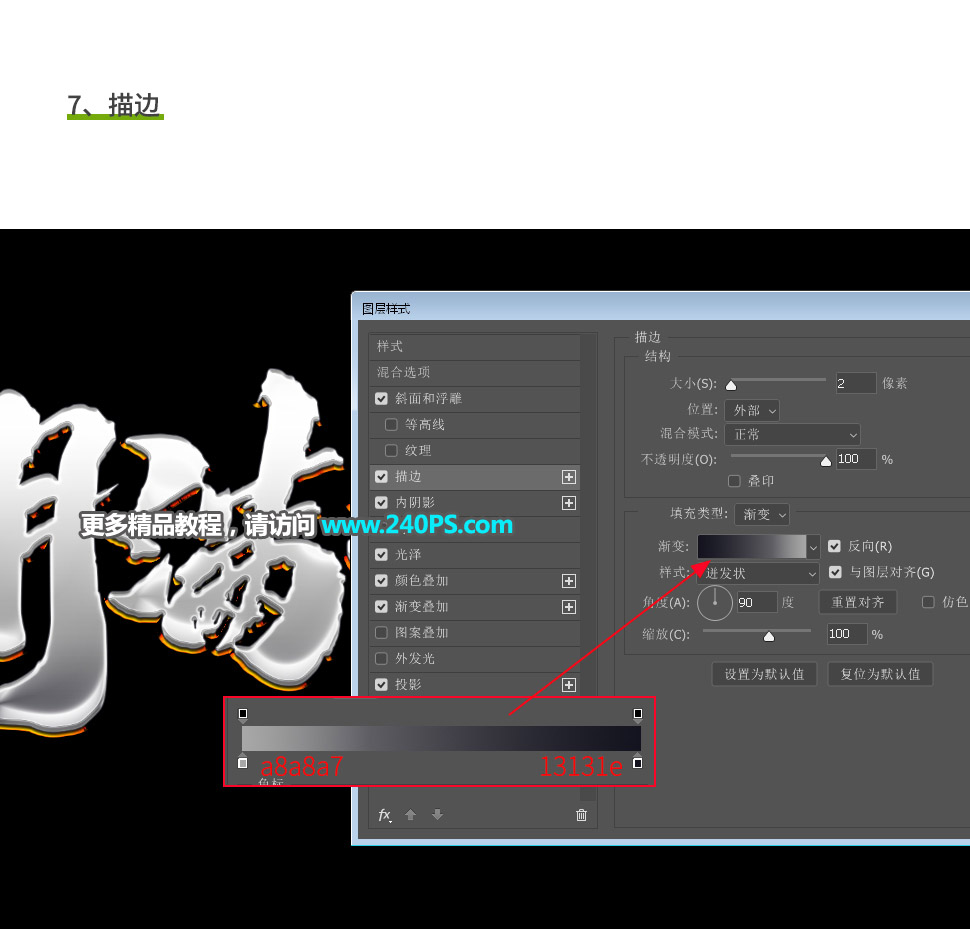Open the 混合模式 dropdown showing 正常
This screenshot has height=929, width=970.
point(793,434)
